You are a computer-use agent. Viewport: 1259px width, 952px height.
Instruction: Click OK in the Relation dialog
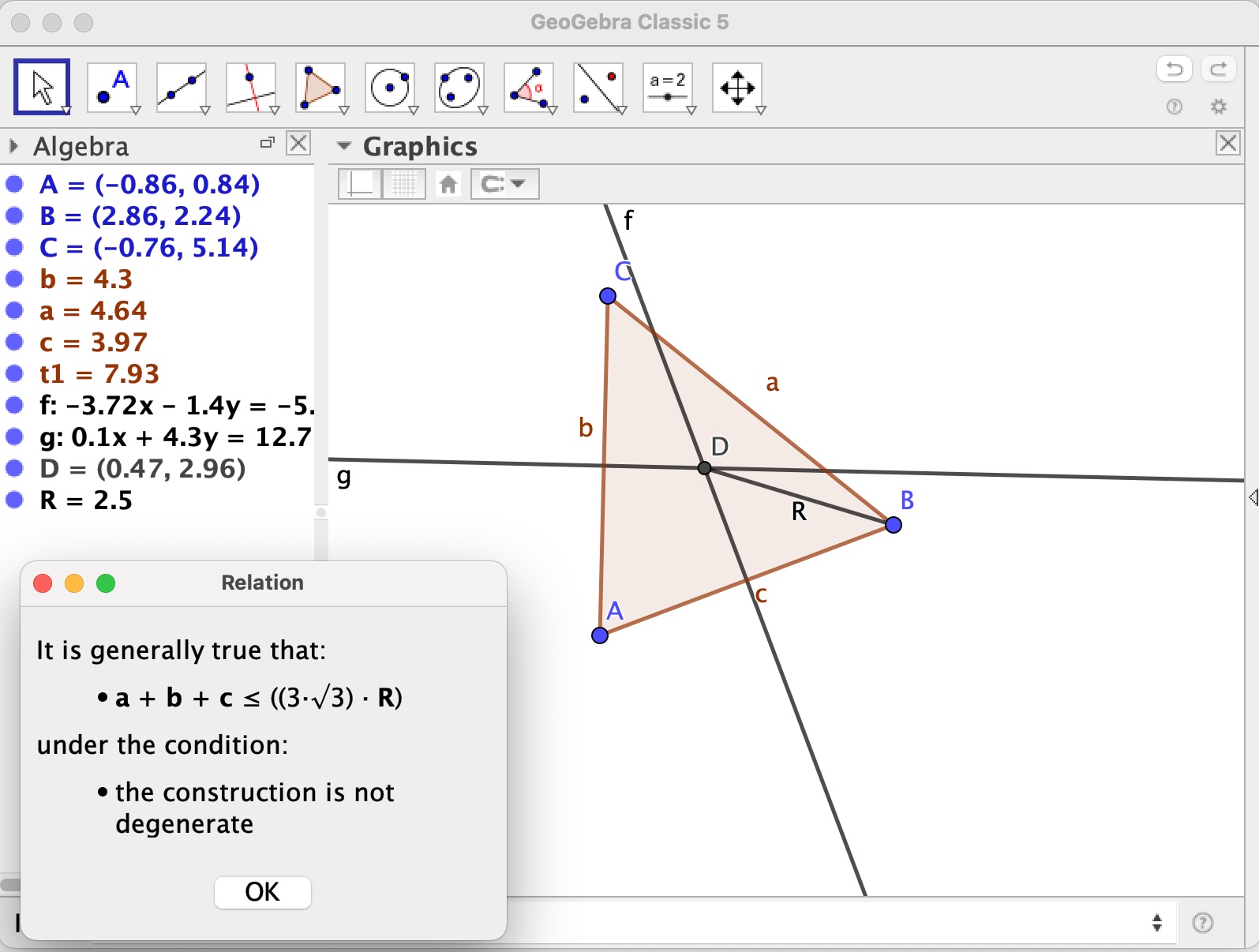(263, 892)
